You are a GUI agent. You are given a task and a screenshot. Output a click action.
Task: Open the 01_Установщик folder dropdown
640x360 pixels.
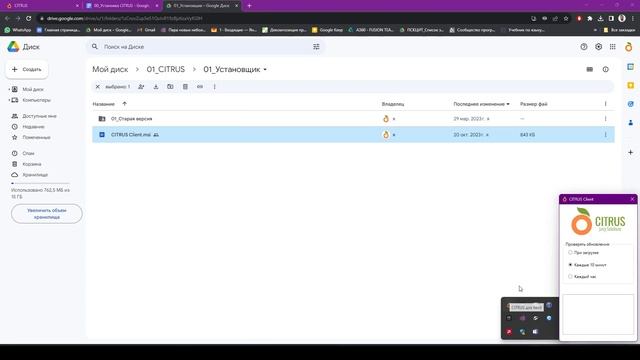tap(265, 70)
